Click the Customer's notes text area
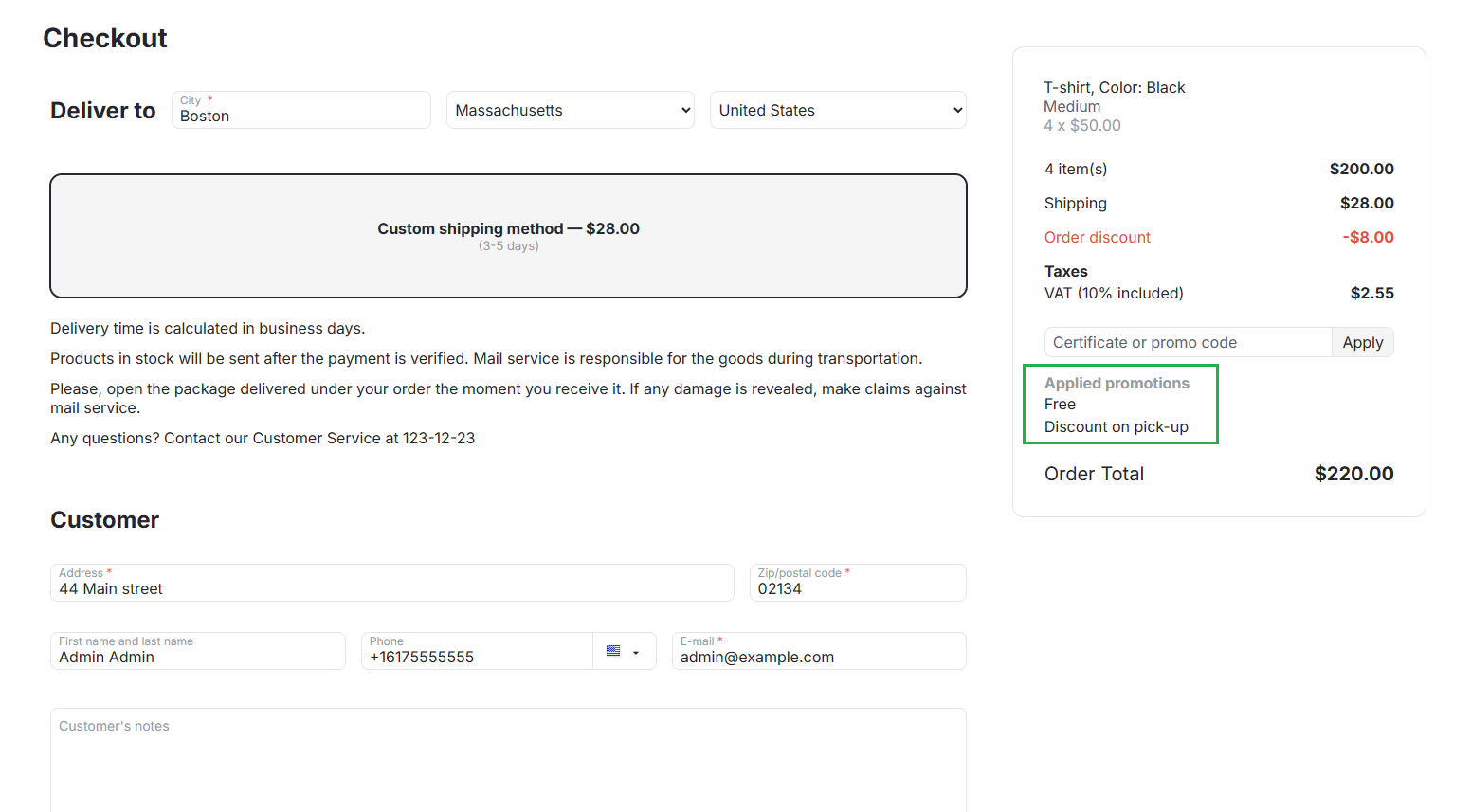Screen dimensions: 1471x812 pyautogui.click(x=508, y=760)
